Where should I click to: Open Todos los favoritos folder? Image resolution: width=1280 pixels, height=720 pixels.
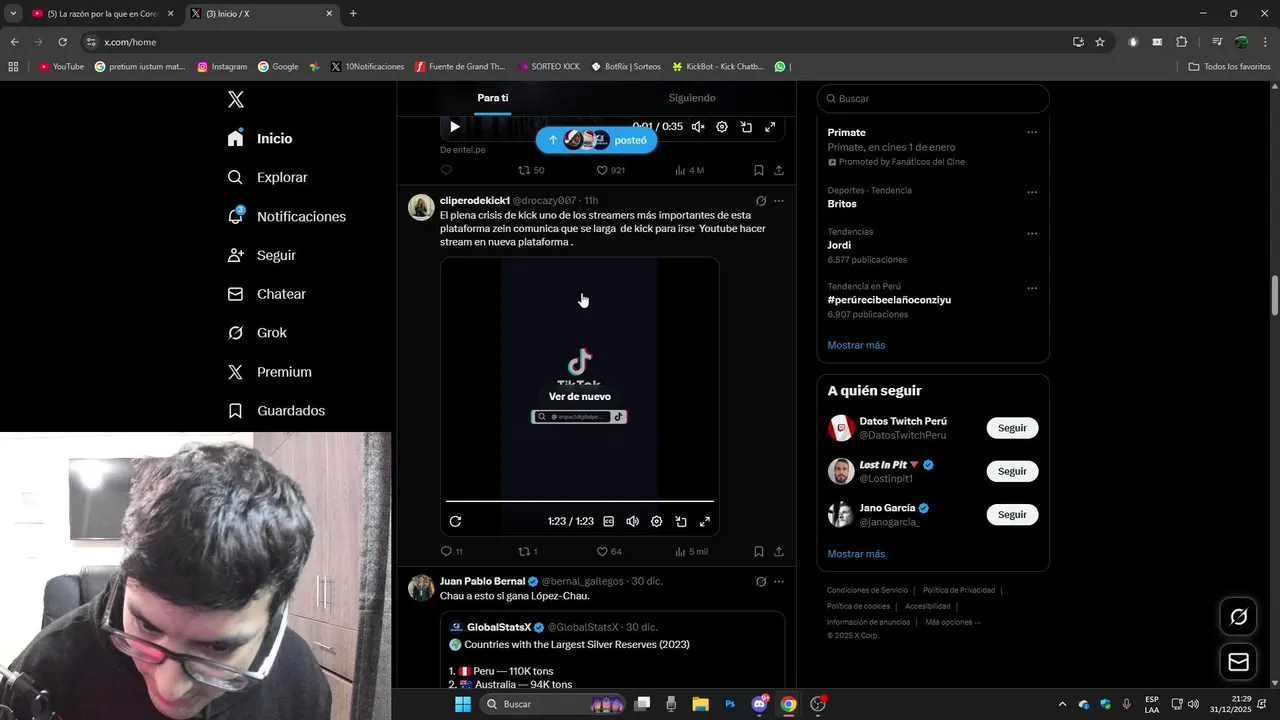[1229, 67]
